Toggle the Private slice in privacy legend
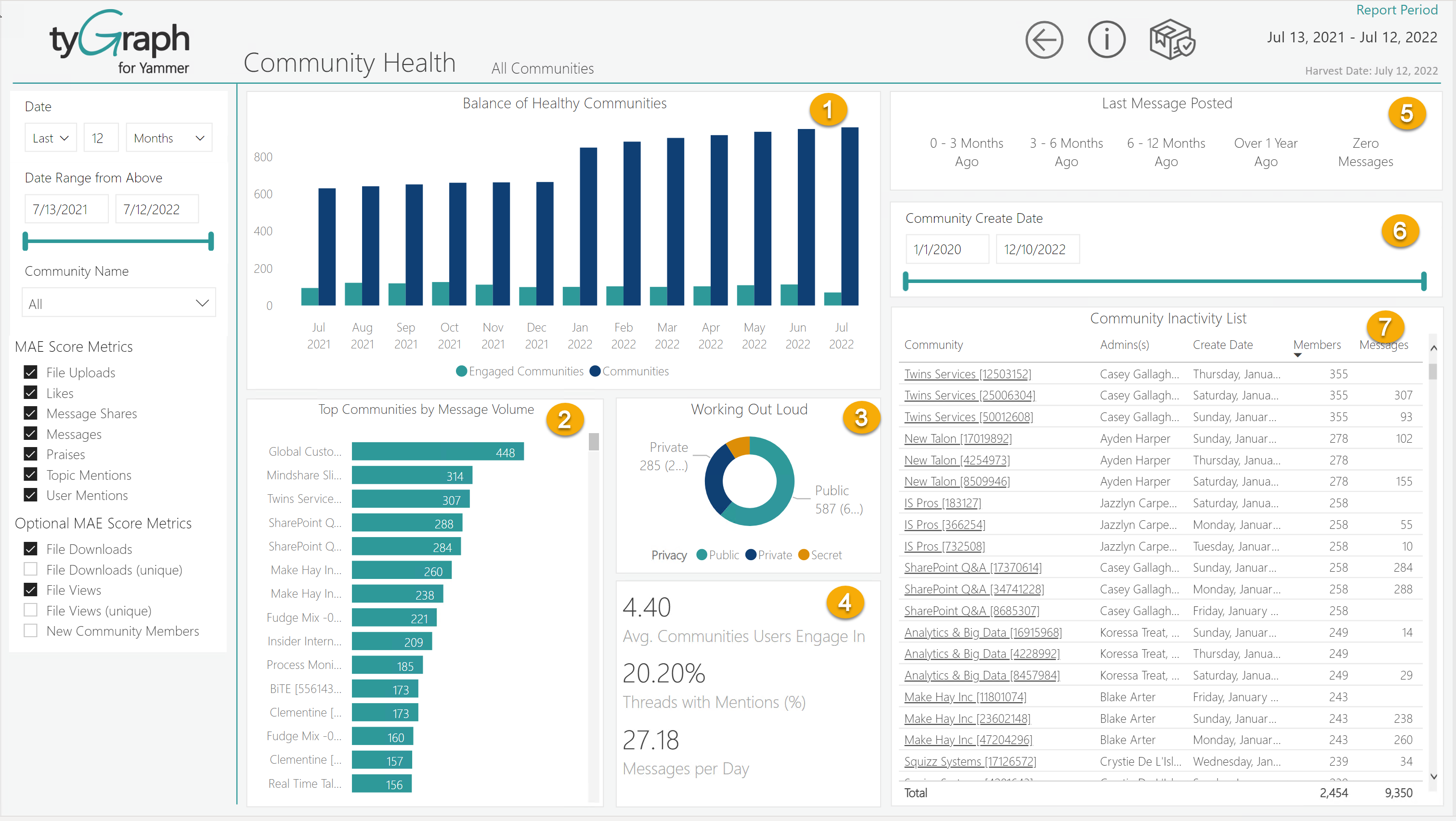The image size is (1456, 821). (769, 554)
